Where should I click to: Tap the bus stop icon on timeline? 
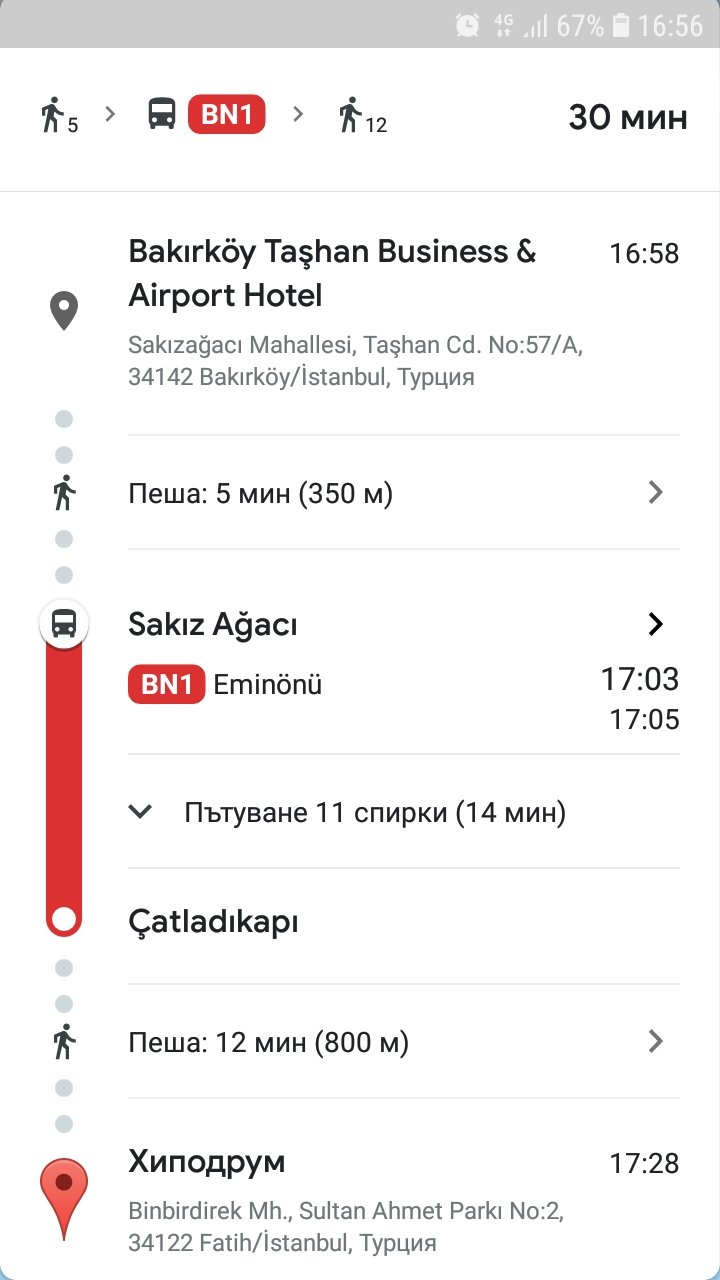pyautogui.click(x=64, y=624)
